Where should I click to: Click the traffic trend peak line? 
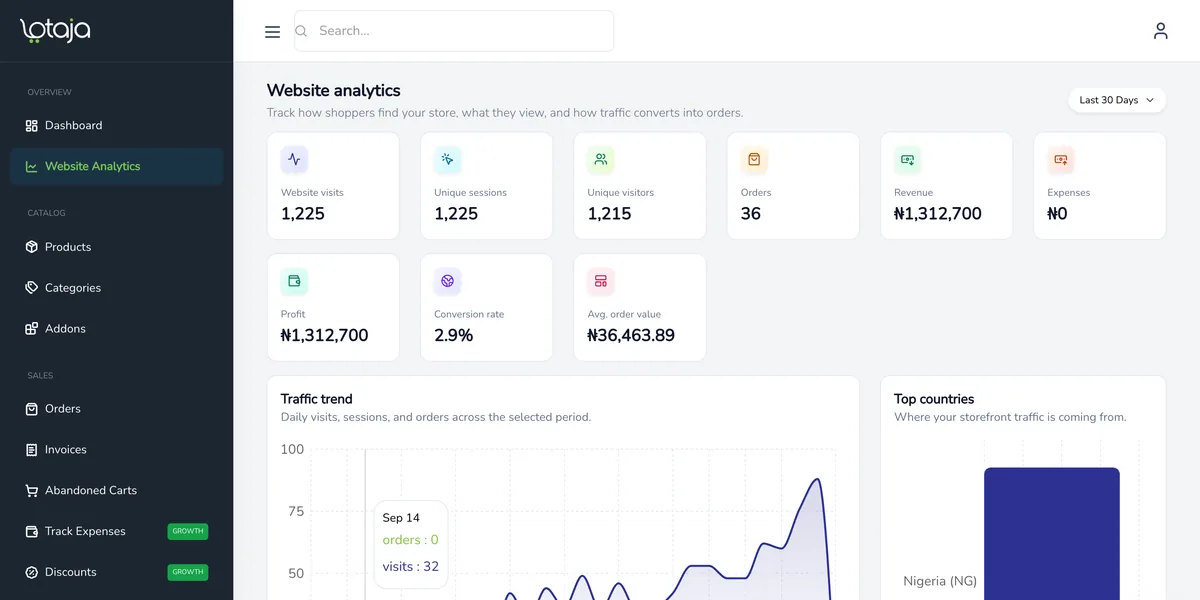tap(818, 481)
